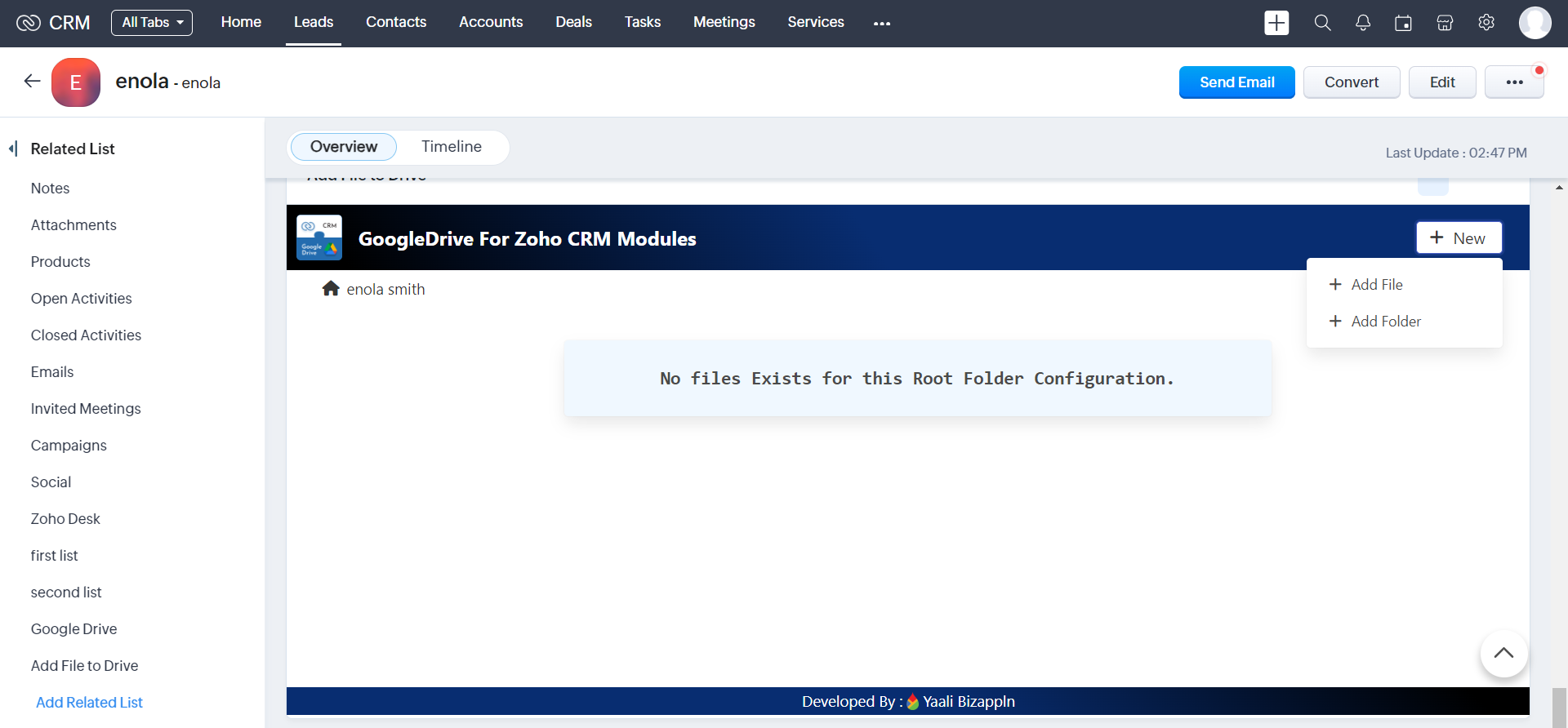Choose Add Folder from the New menu
The image size is (1568, 728).
1385,322
